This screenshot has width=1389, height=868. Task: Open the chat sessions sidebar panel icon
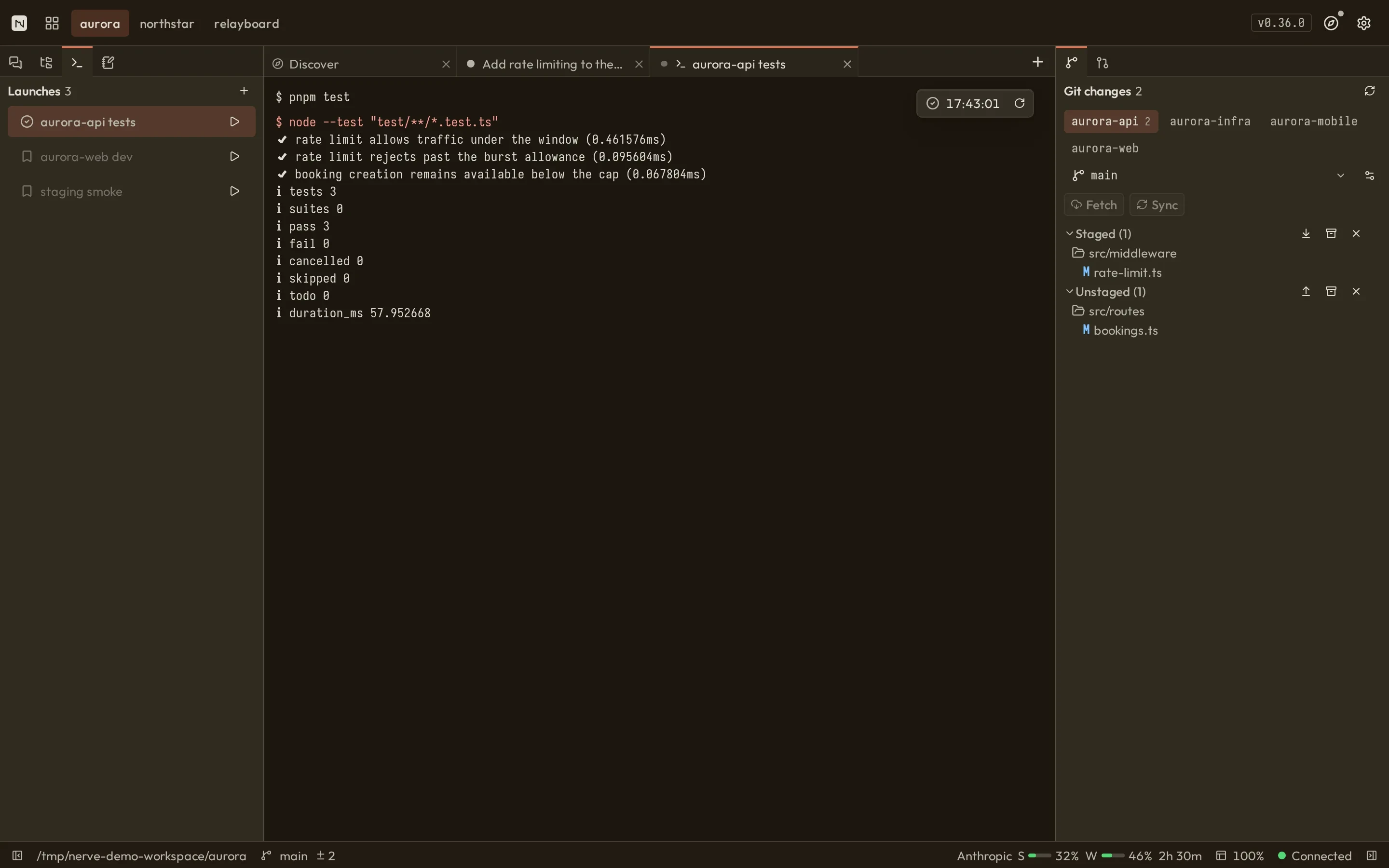(15, 63)
